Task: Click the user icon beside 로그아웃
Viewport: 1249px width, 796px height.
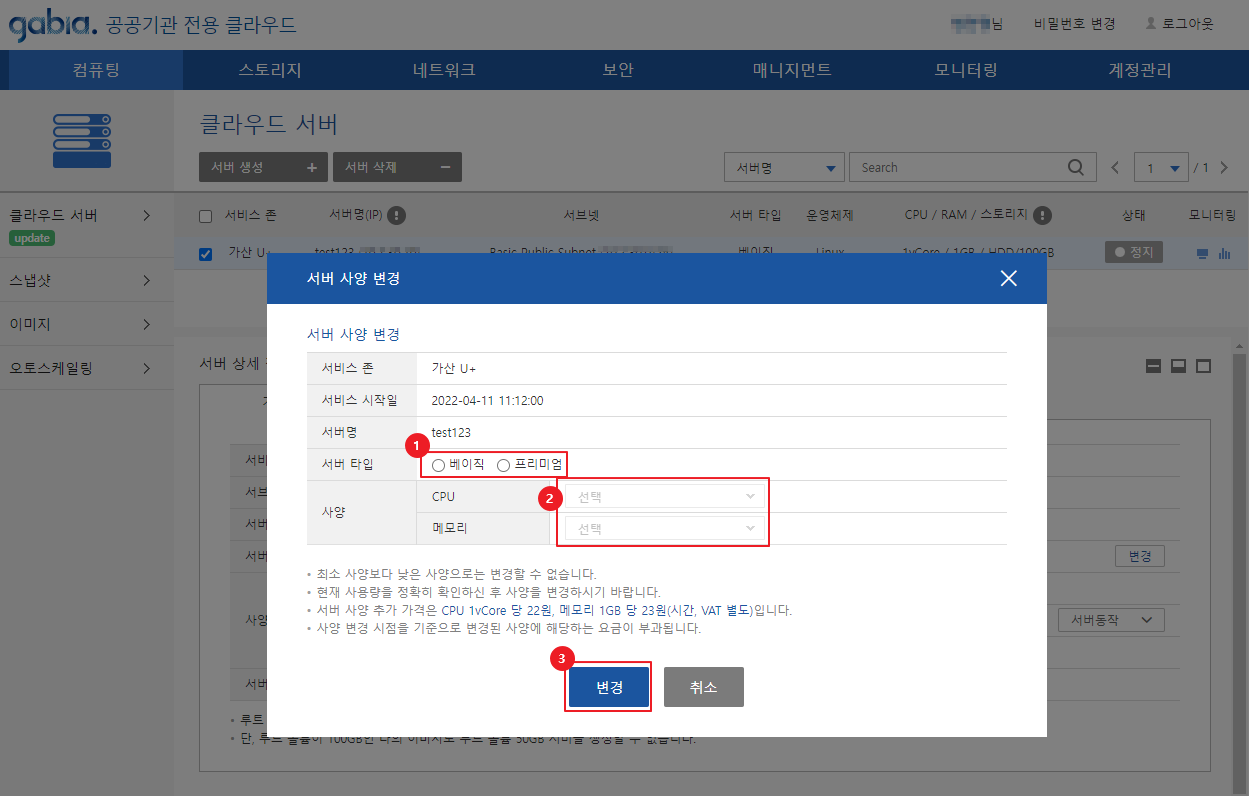Action: tap(1150, 23)
